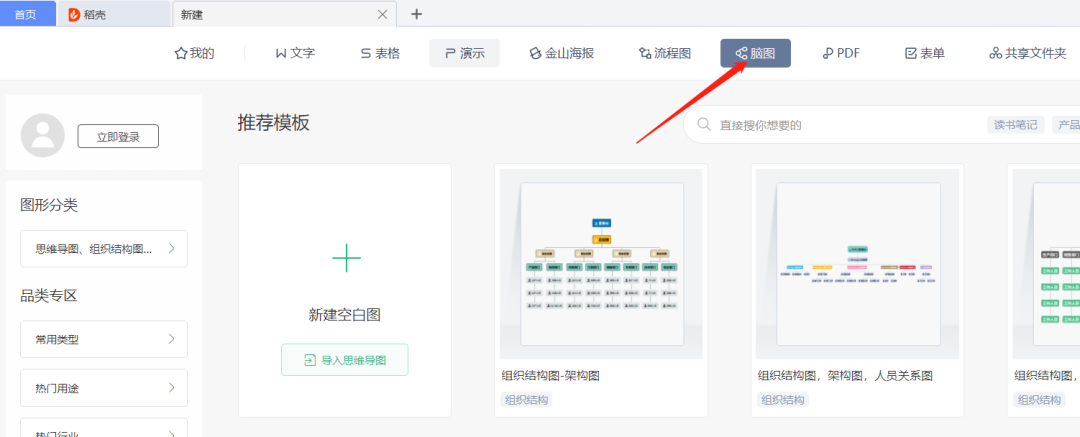Click the green plus to create blank map
The image size is (1080, 437).
(x=346, y=258)
